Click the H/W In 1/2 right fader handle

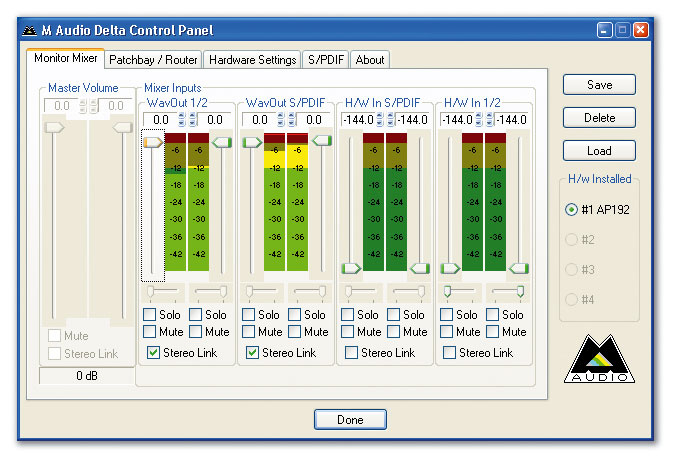[x=519, y=269]
